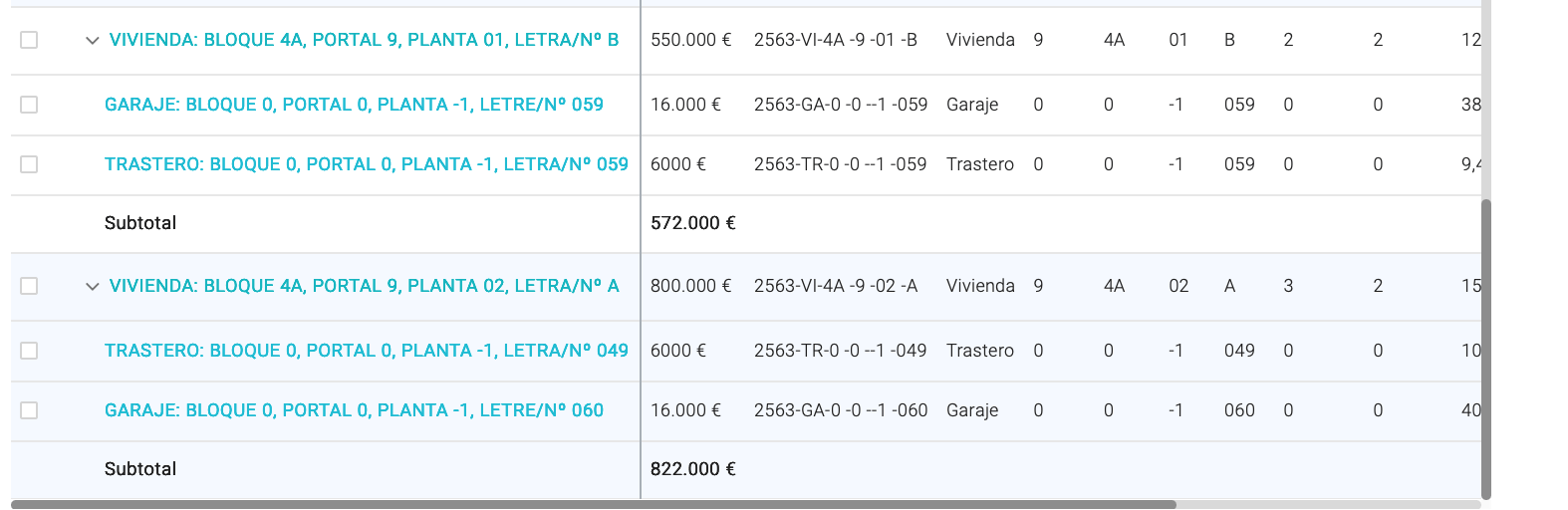Select the 572.000 € subtotal cell

693,223
